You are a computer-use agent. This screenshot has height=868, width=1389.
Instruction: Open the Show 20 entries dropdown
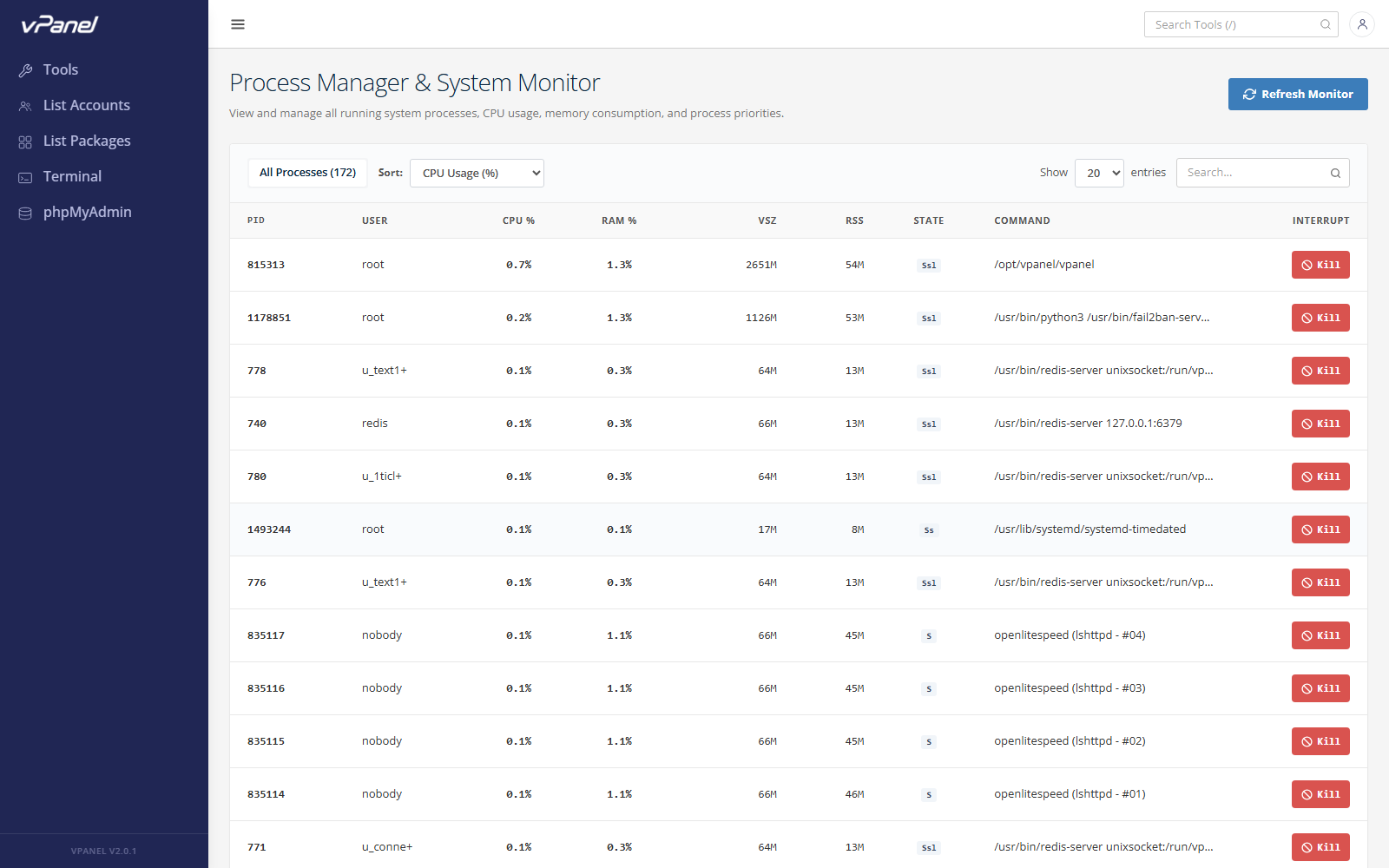click(1099, 173)
